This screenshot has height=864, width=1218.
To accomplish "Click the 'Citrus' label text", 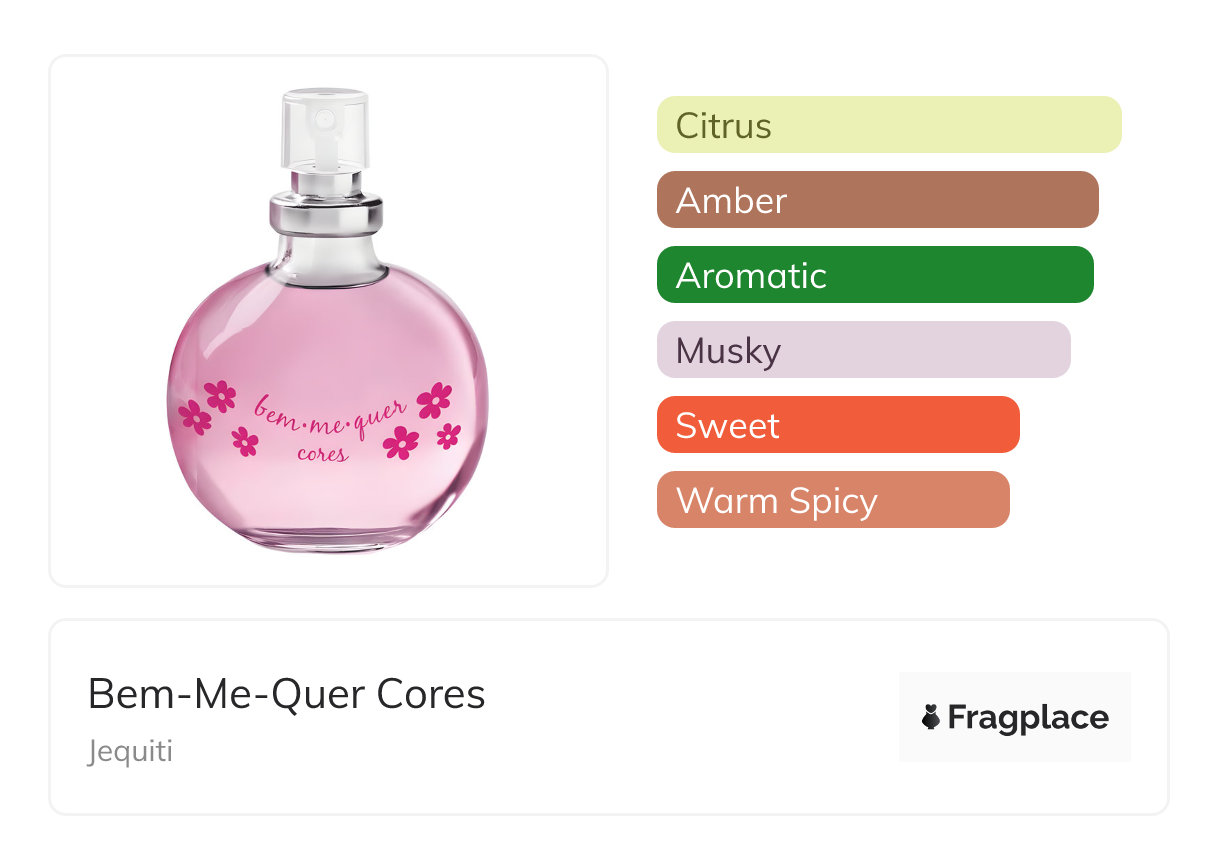I will point(724,126).
